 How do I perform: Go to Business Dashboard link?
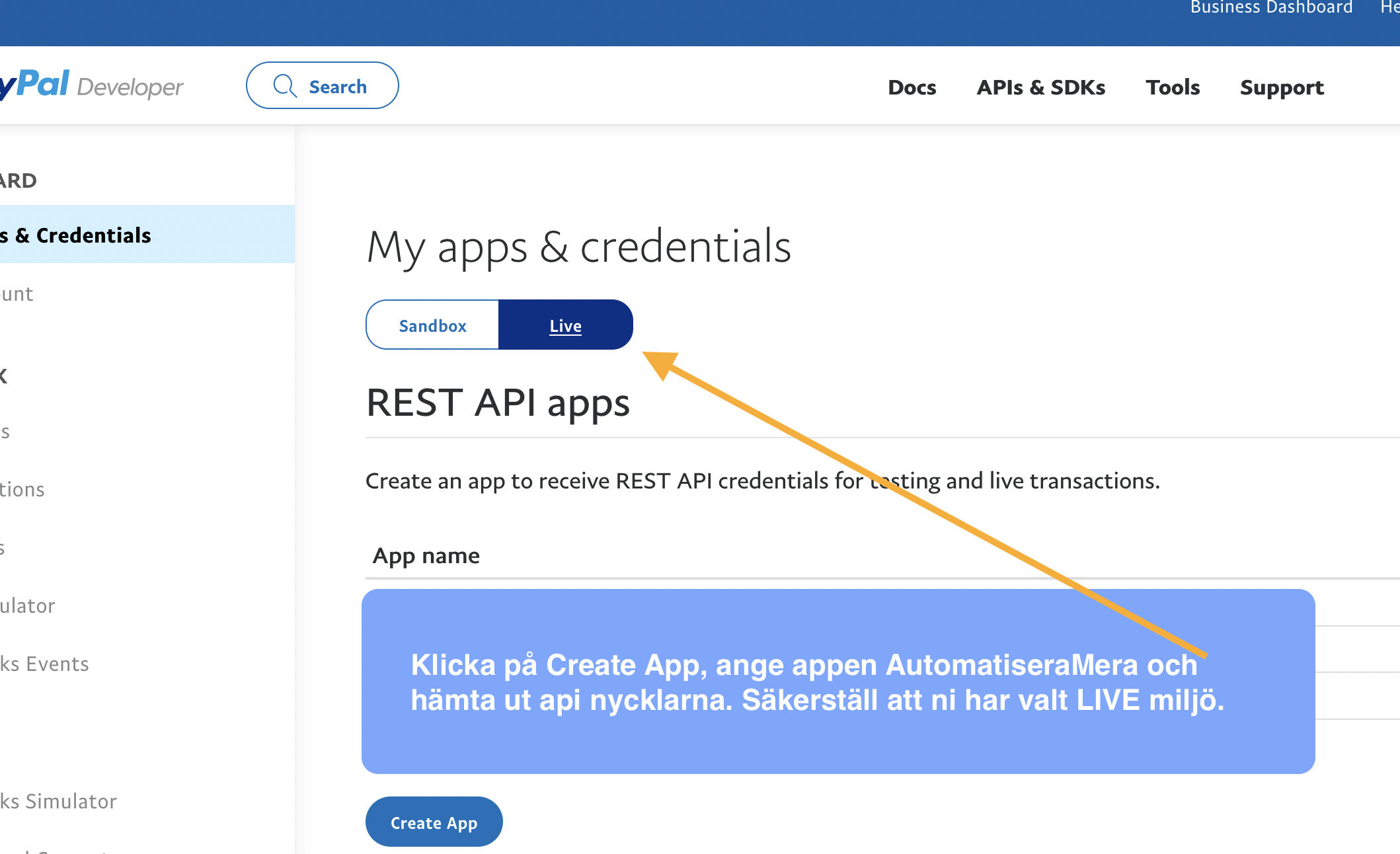(1271, 8)
